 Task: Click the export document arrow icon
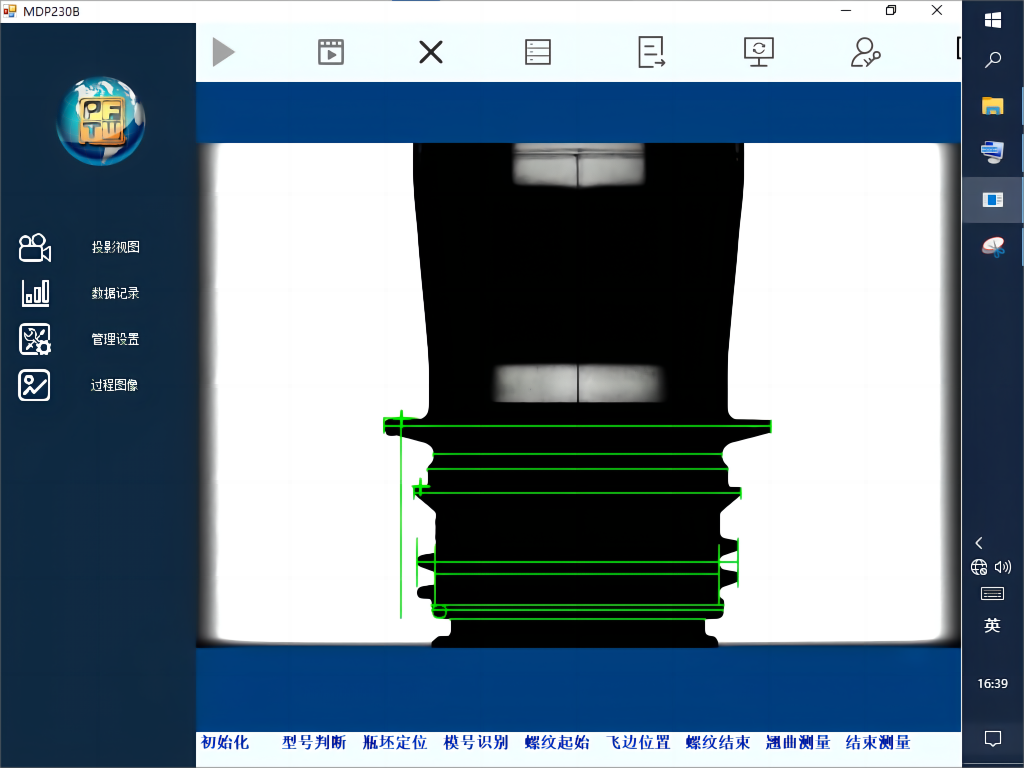652,52
